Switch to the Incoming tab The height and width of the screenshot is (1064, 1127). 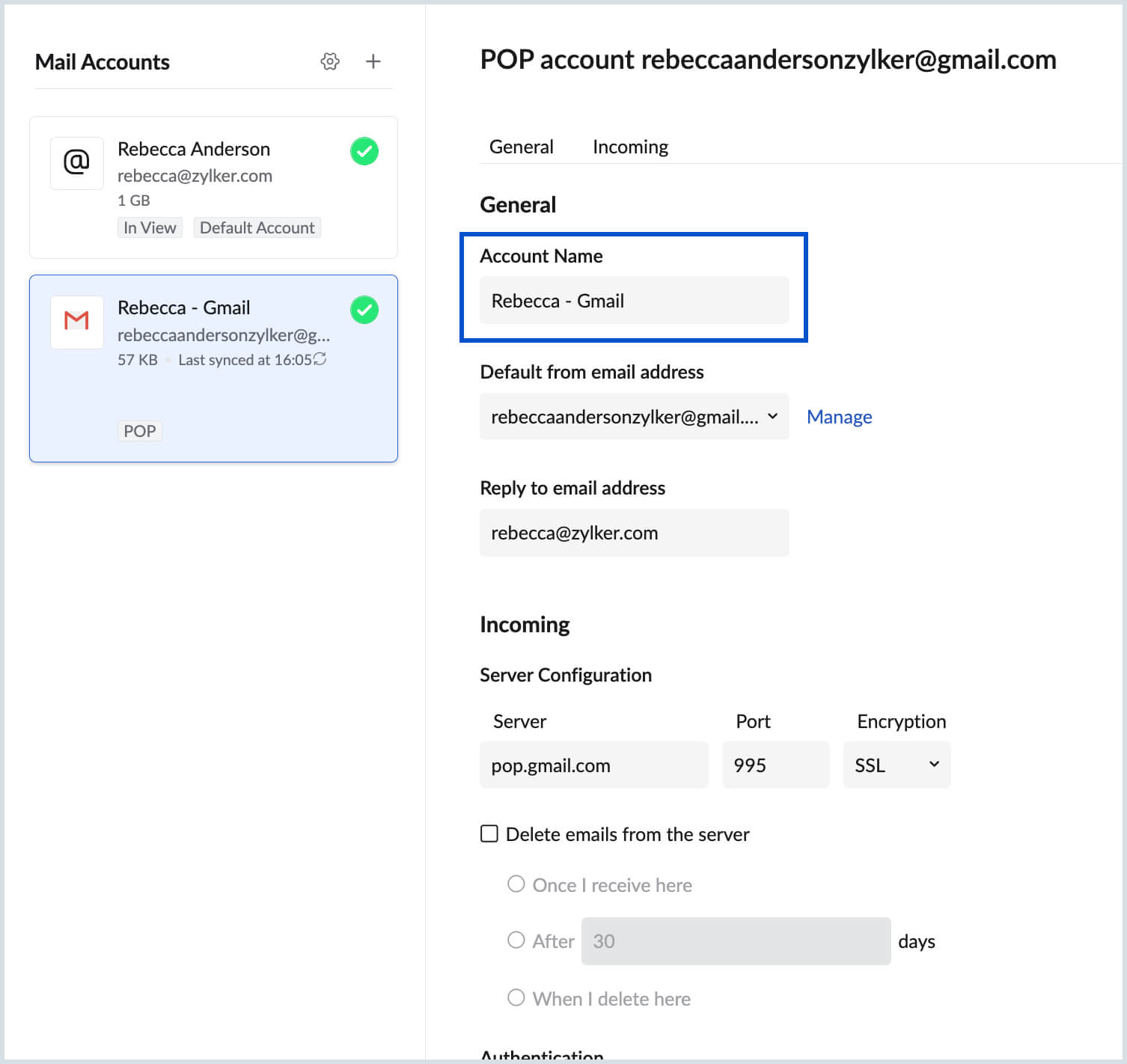tap(630, 147)
